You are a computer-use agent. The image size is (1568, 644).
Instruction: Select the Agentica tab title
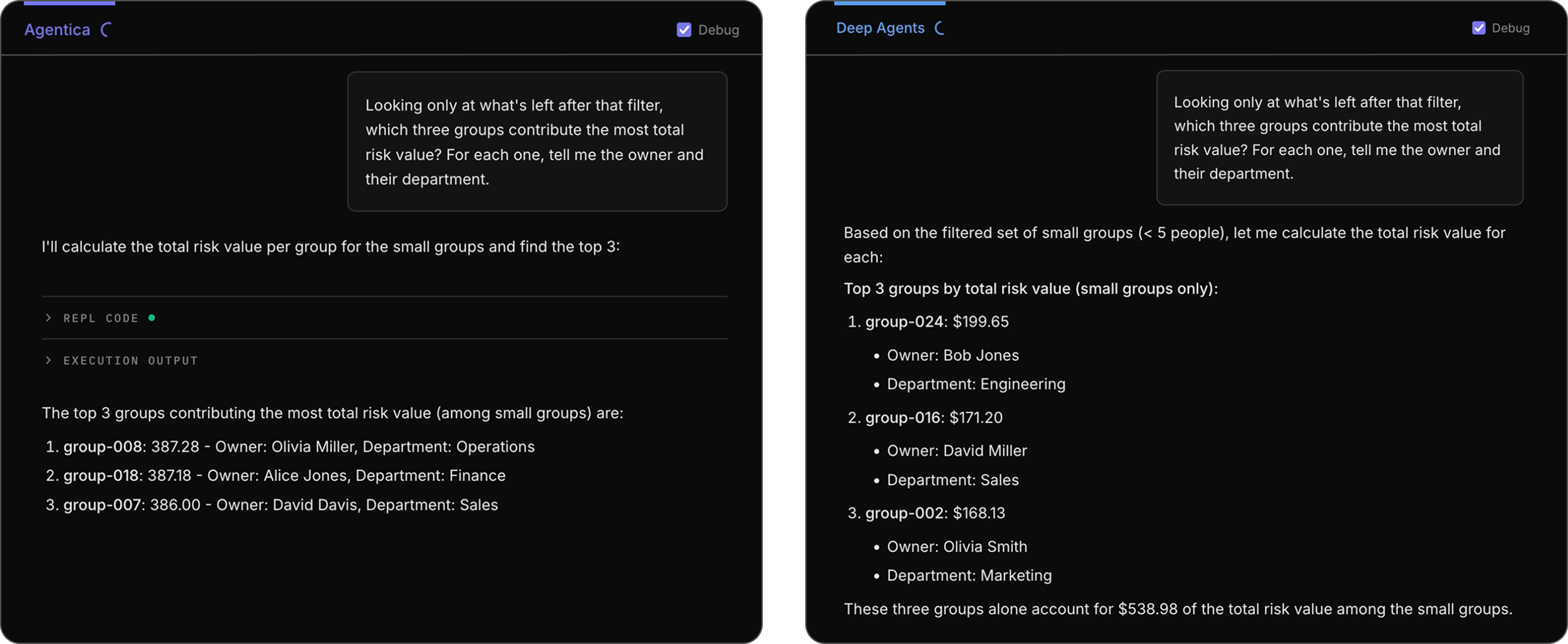[x=57, y=30]
